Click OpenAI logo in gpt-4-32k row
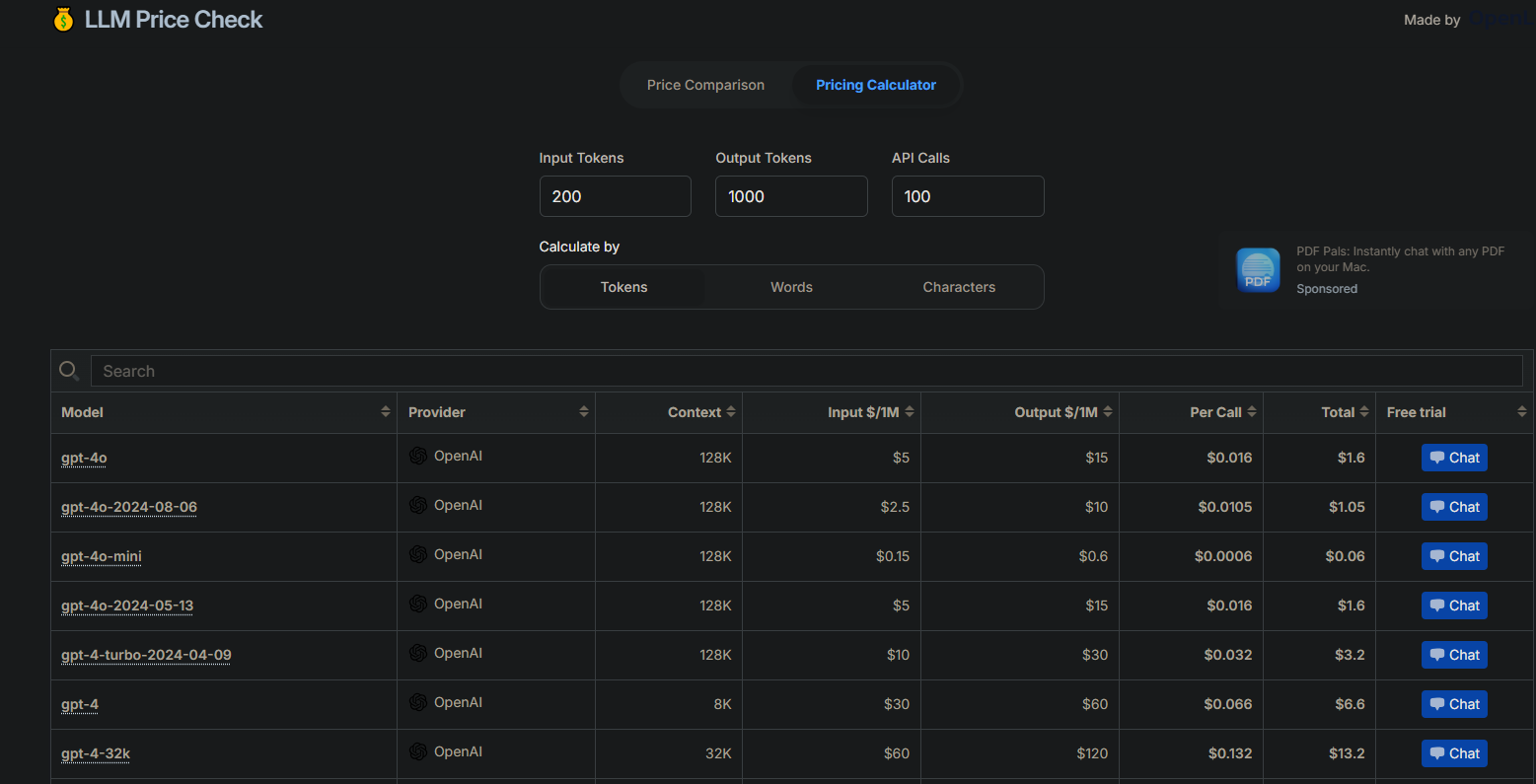 pos(418,751)
